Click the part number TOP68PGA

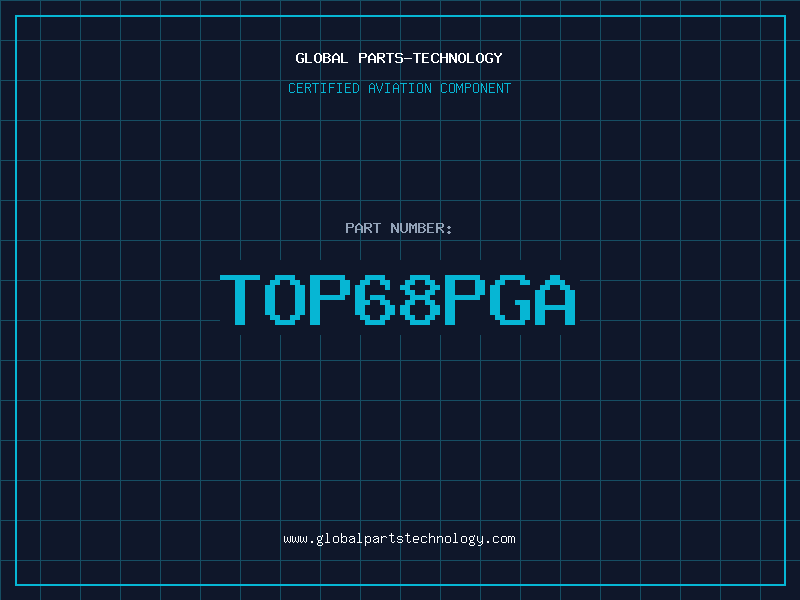(x=398, y=299)
